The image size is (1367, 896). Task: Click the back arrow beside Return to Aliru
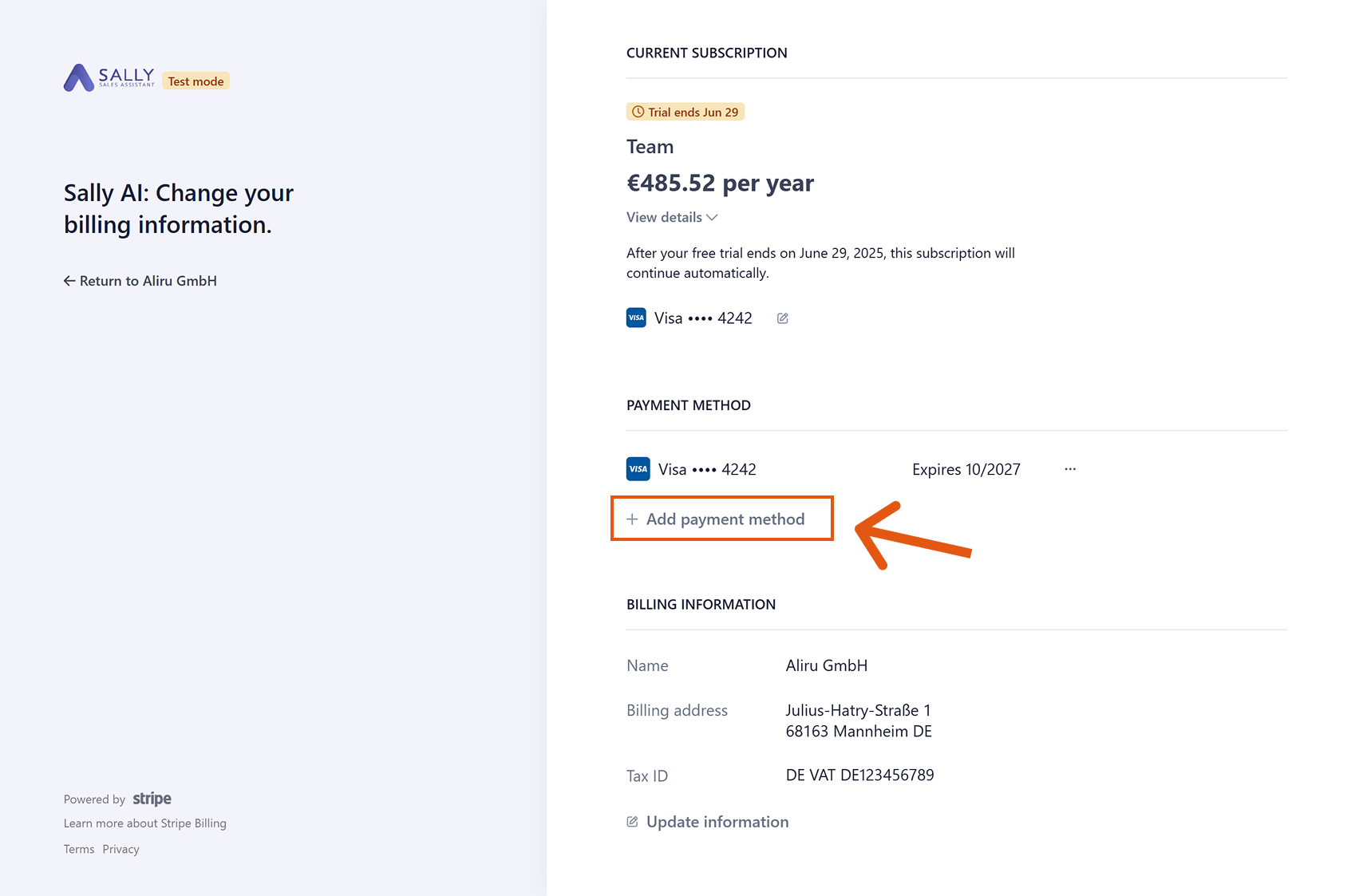click(69, 281)
